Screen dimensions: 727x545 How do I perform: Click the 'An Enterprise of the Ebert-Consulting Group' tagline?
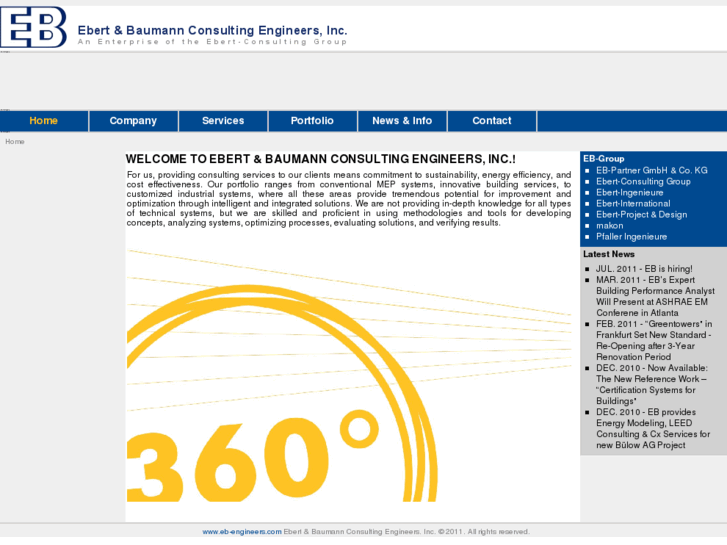click(x=212, y=42)
